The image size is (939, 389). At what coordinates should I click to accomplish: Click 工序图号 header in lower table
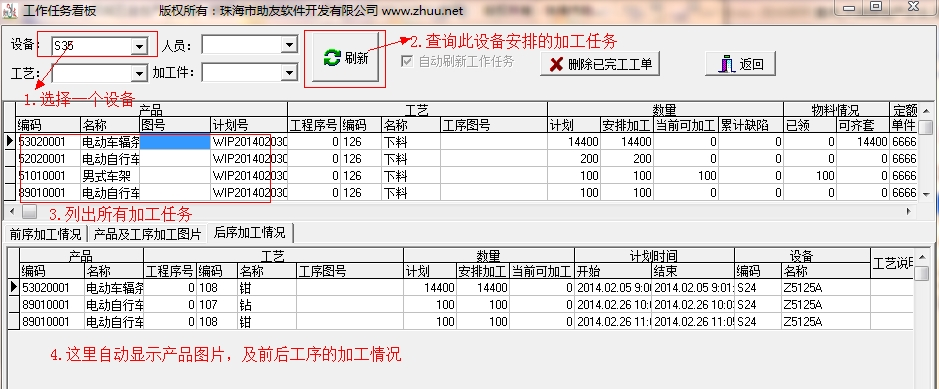pyautogui.click(x=350, y=271)
